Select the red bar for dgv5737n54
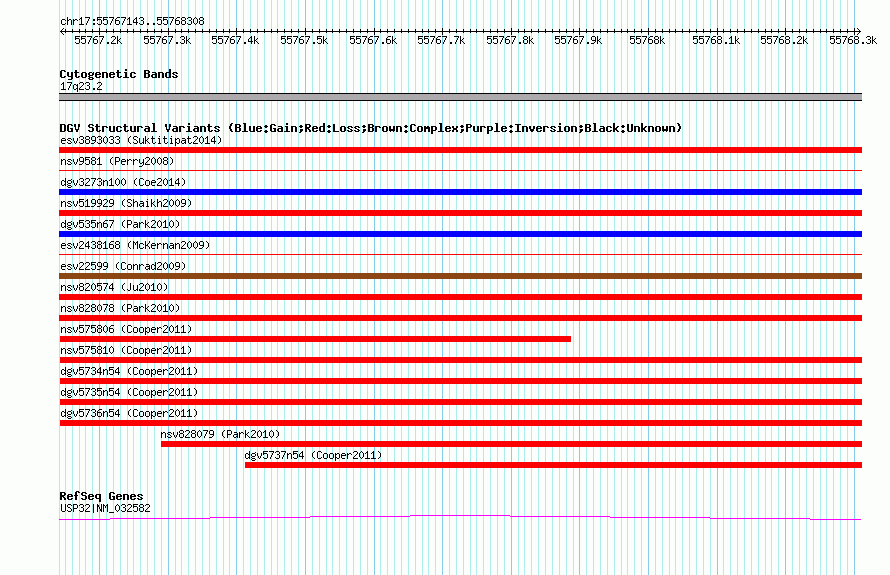This screenshot has height=575, width=890. [x=553, y=465]
